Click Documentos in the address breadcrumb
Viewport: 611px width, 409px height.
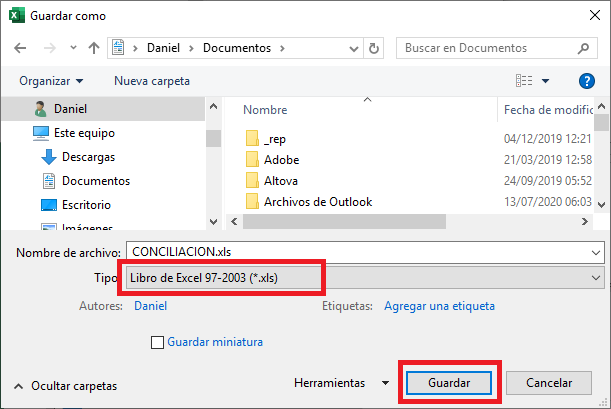click(237, 48)
